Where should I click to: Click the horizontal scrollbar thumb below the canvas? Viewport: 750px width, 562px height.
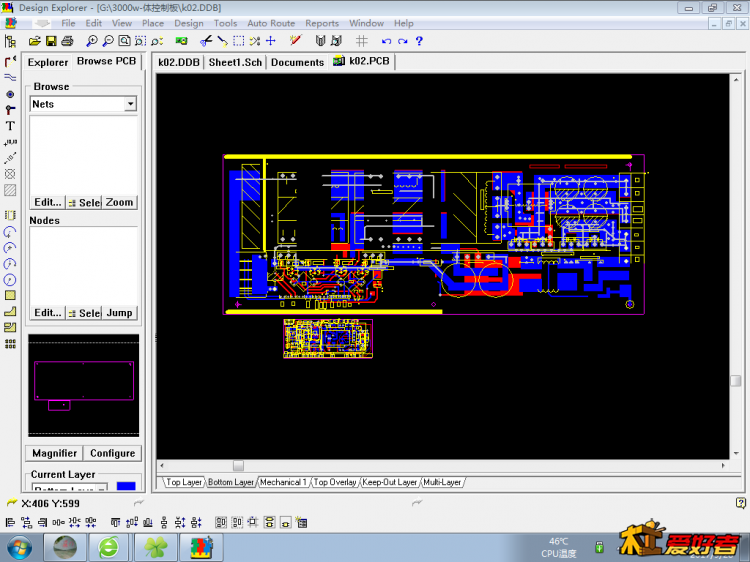tap(238, 466)
